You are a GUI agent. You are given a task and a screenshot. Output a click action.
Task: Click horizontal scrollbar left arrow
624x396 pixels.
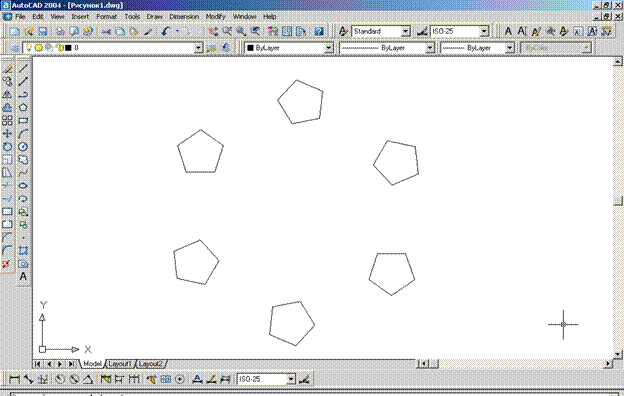423,363
